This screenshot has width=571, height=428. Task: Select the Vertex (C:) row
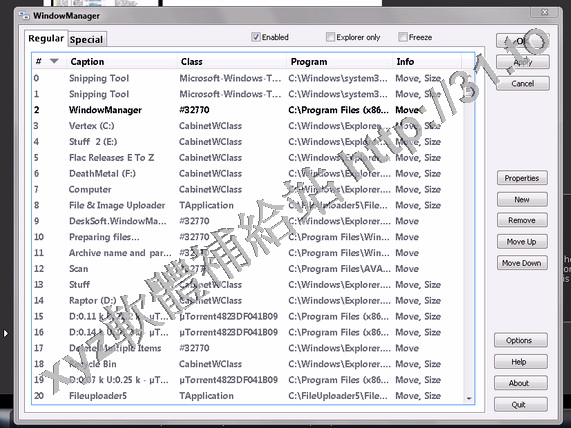(x=248, y=126)
